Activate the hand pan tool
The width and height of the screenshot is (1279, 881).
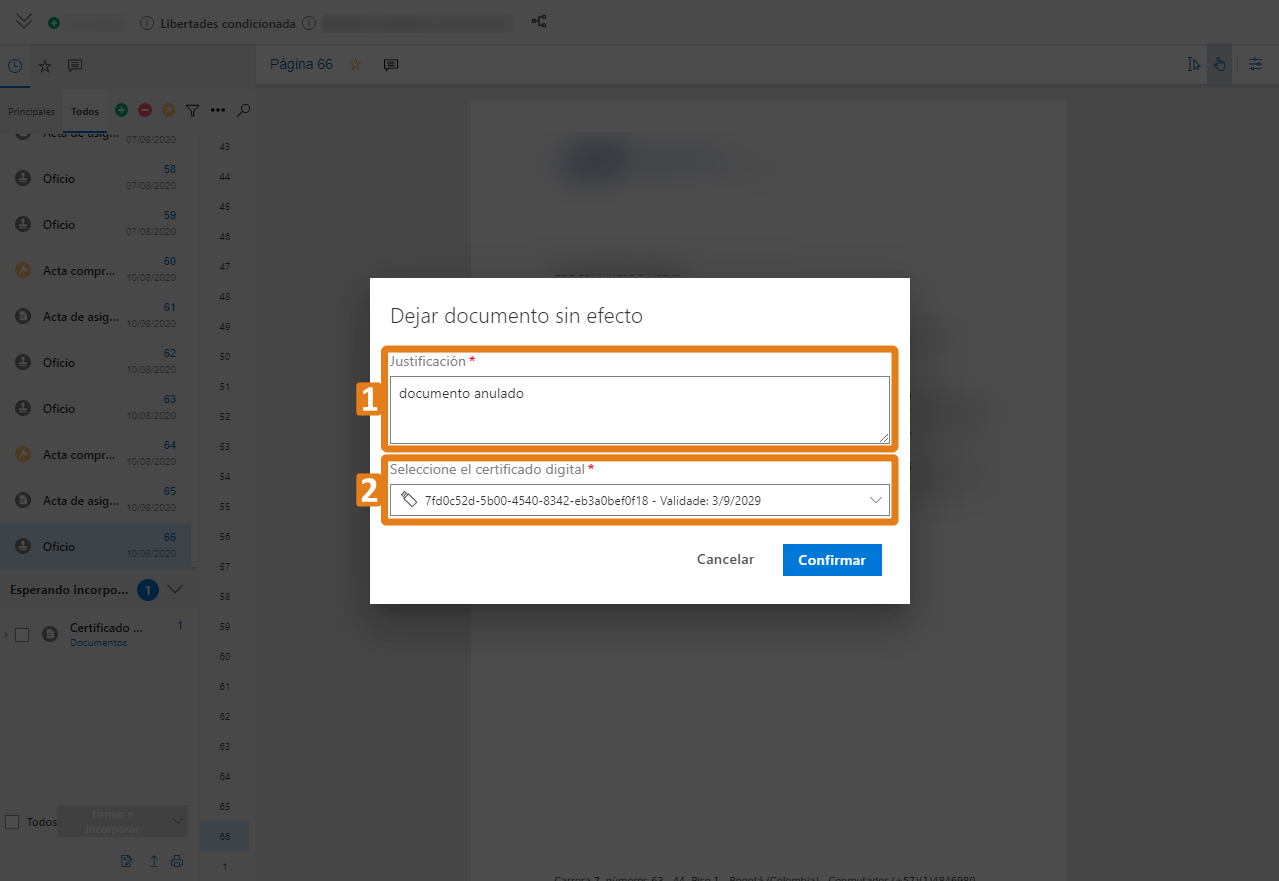click(1219, 65)
